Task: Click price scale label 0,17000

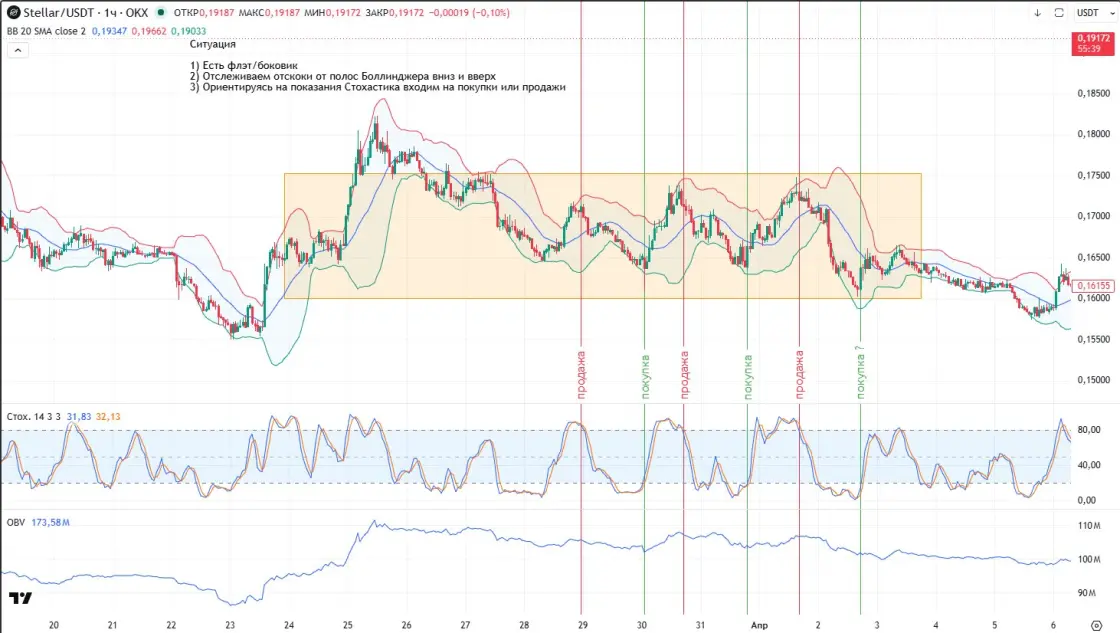Action: click(x=1094, y=216)
